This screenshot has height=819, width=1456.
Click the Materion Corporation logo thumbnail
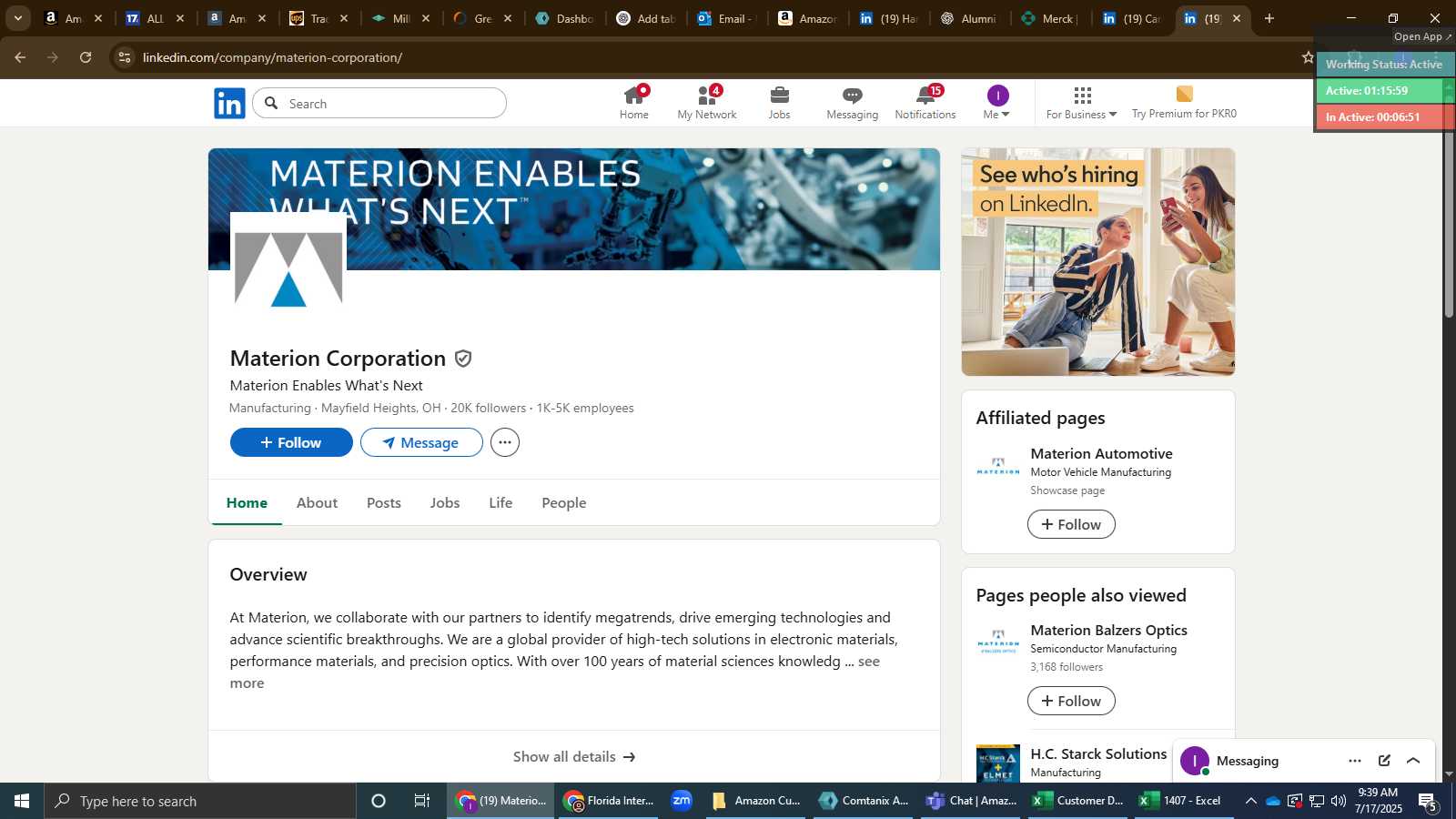[x=288, y=270]
